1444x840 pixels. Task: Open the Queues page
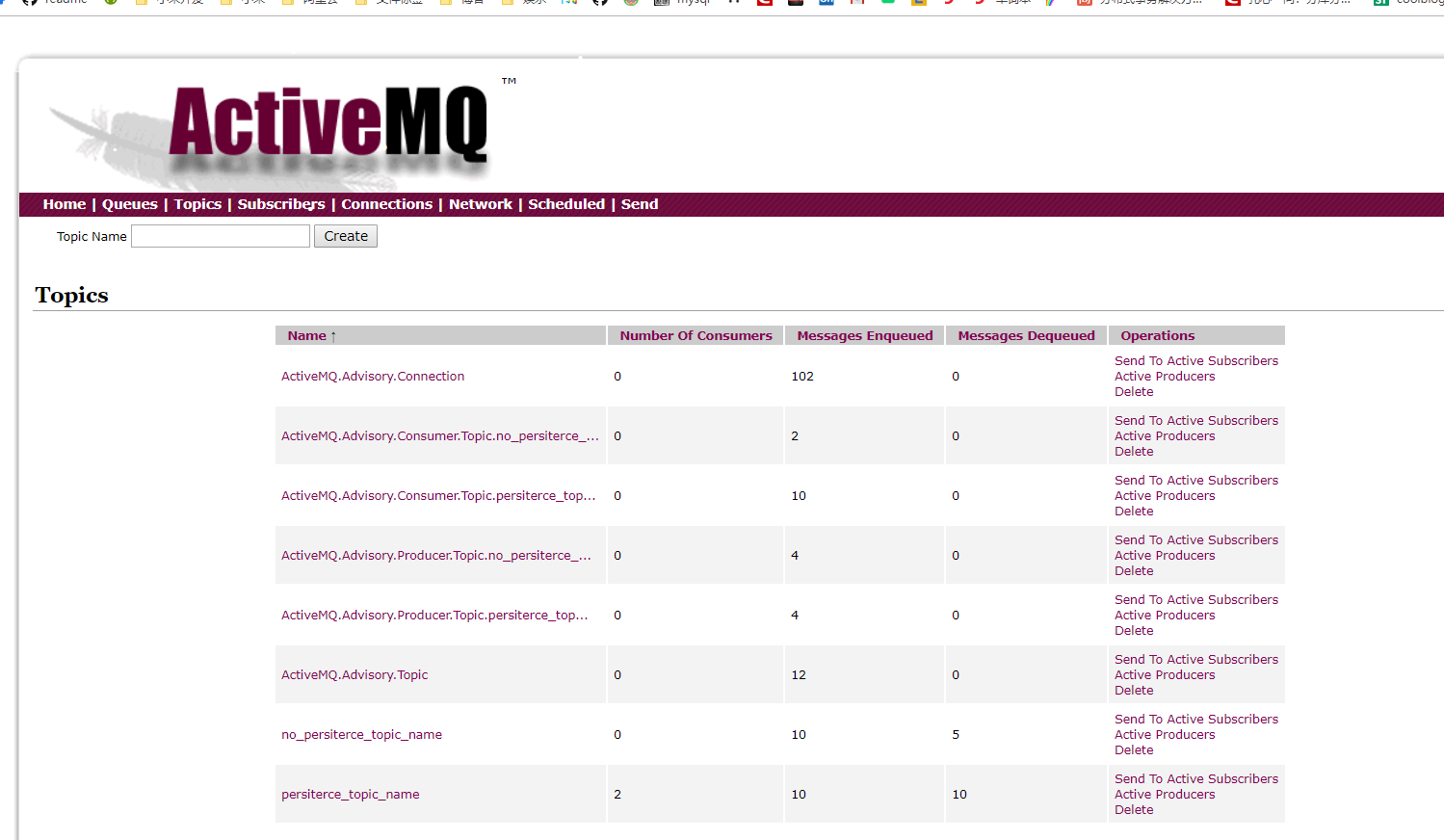[130, 204]
